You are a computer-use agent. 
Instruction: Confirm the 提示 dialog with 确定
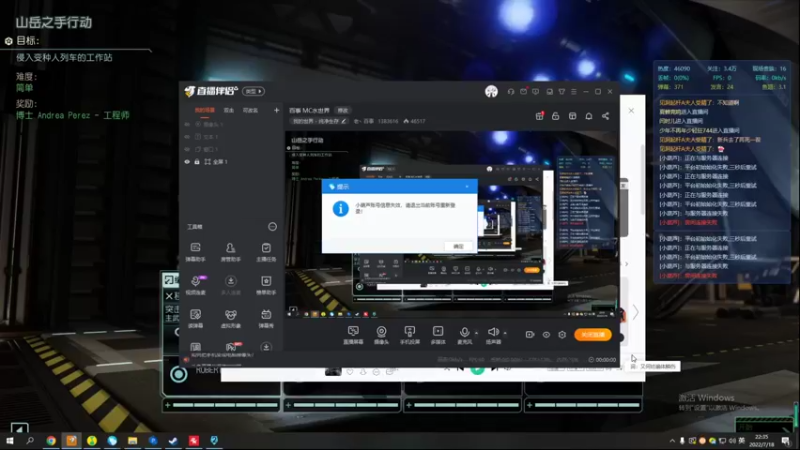(x=458, y=246)
